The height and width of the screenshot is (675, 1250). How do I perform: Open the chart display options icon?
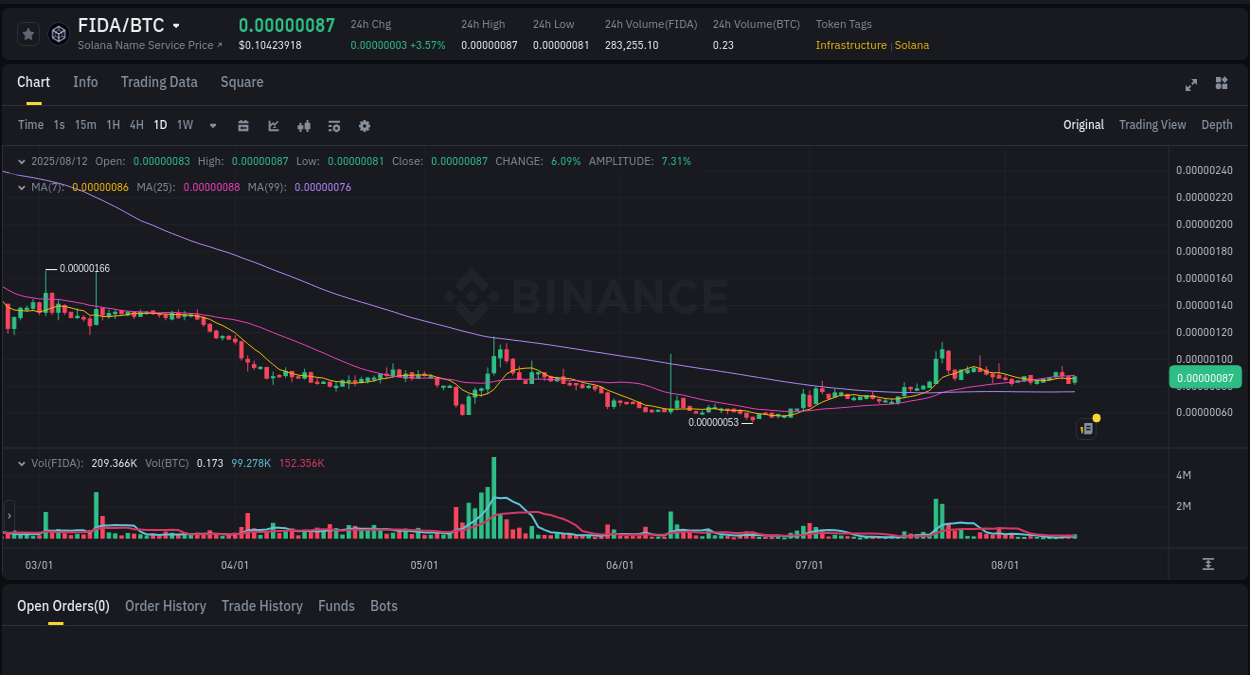click(334, 126)
